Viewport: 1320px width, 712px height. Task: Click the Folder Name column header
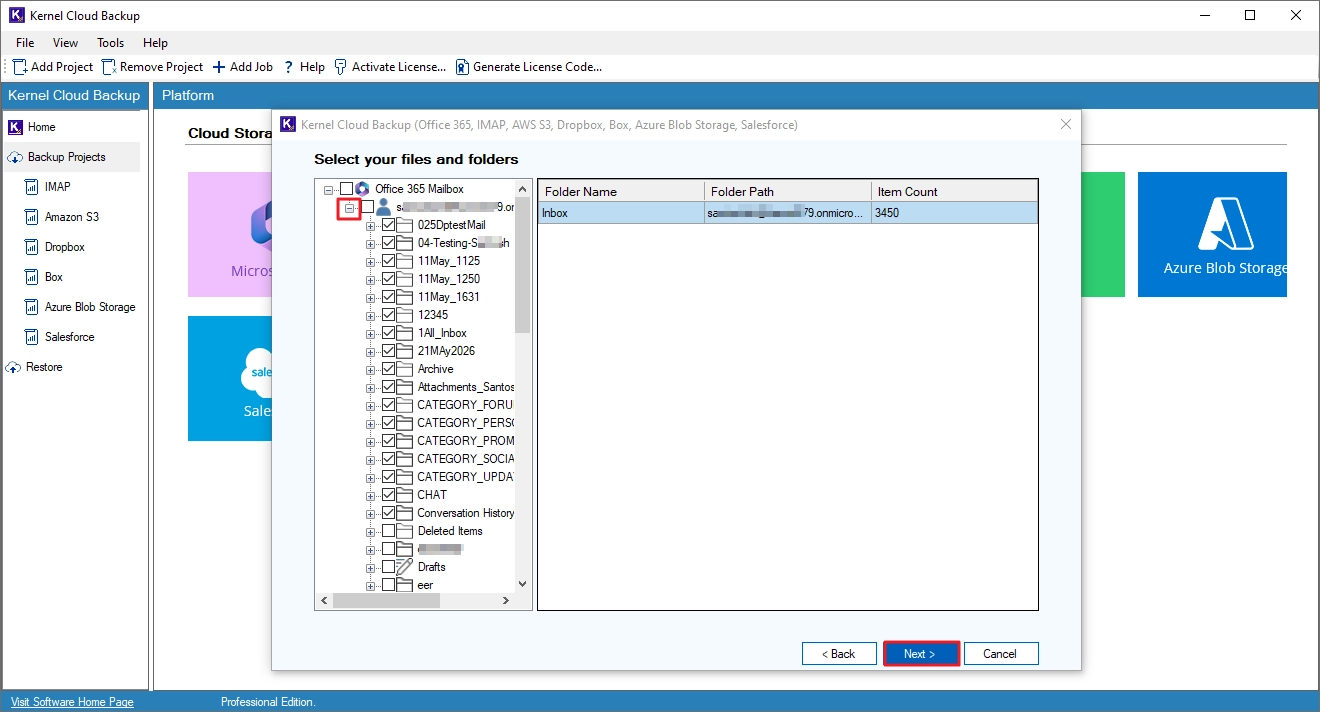coord(621,191)
